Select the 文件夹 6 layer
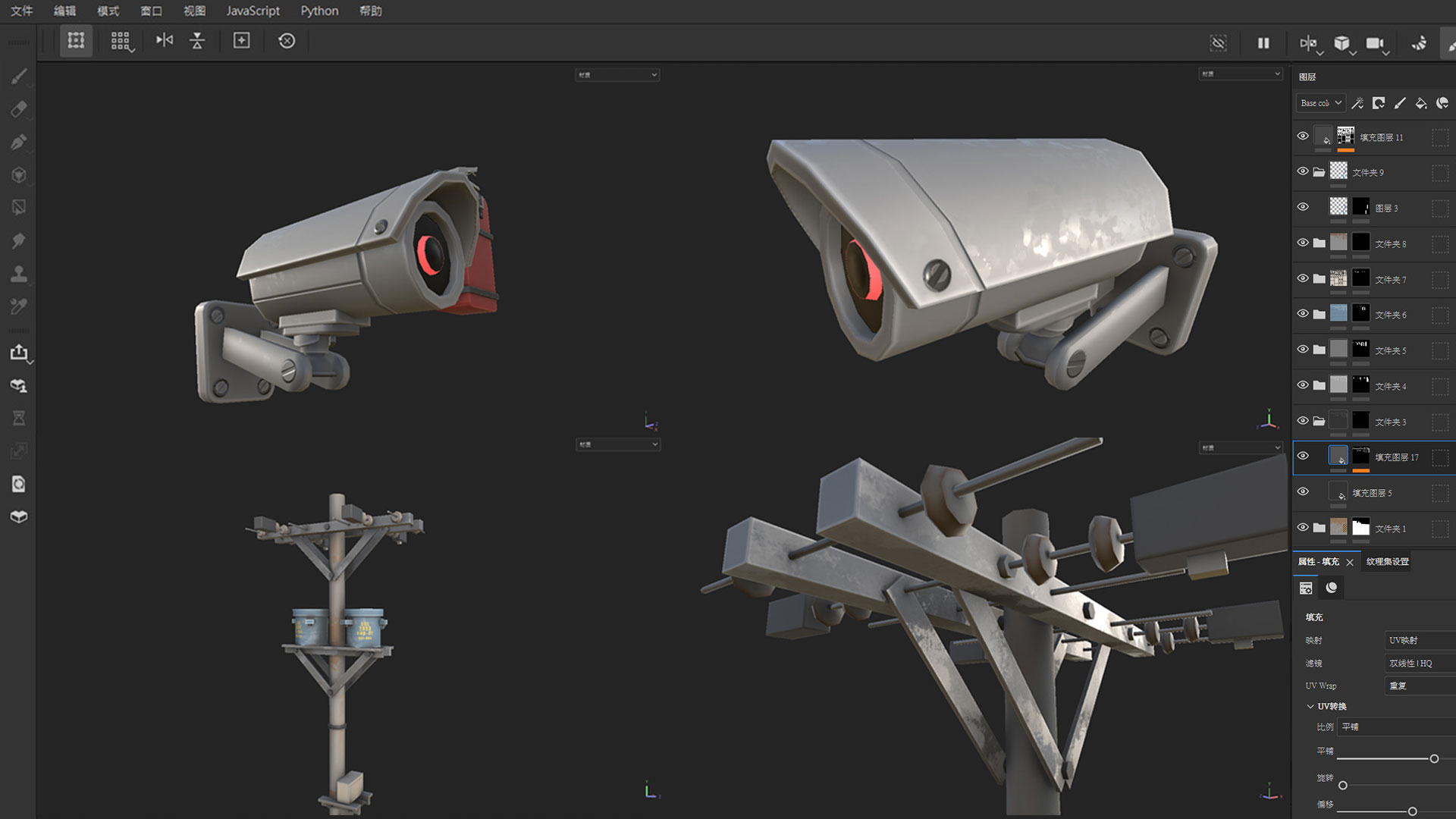1456x819 pixels. pos(1391,315)
